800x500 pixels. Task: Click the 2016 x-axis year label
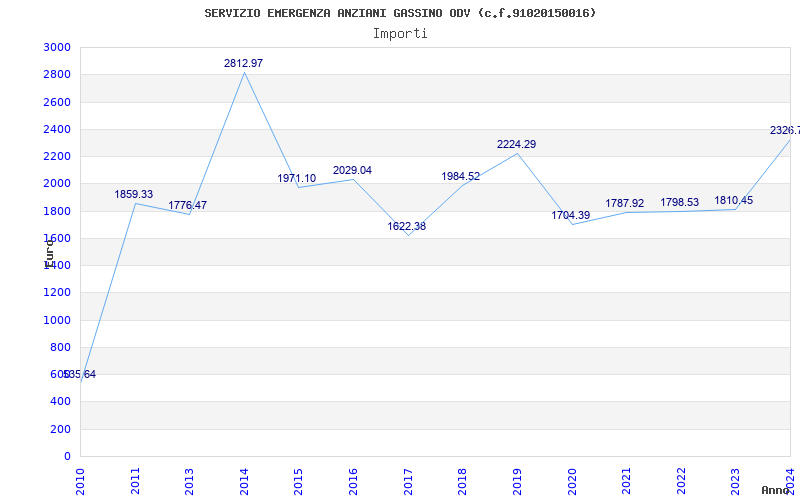tap(353, 481)
